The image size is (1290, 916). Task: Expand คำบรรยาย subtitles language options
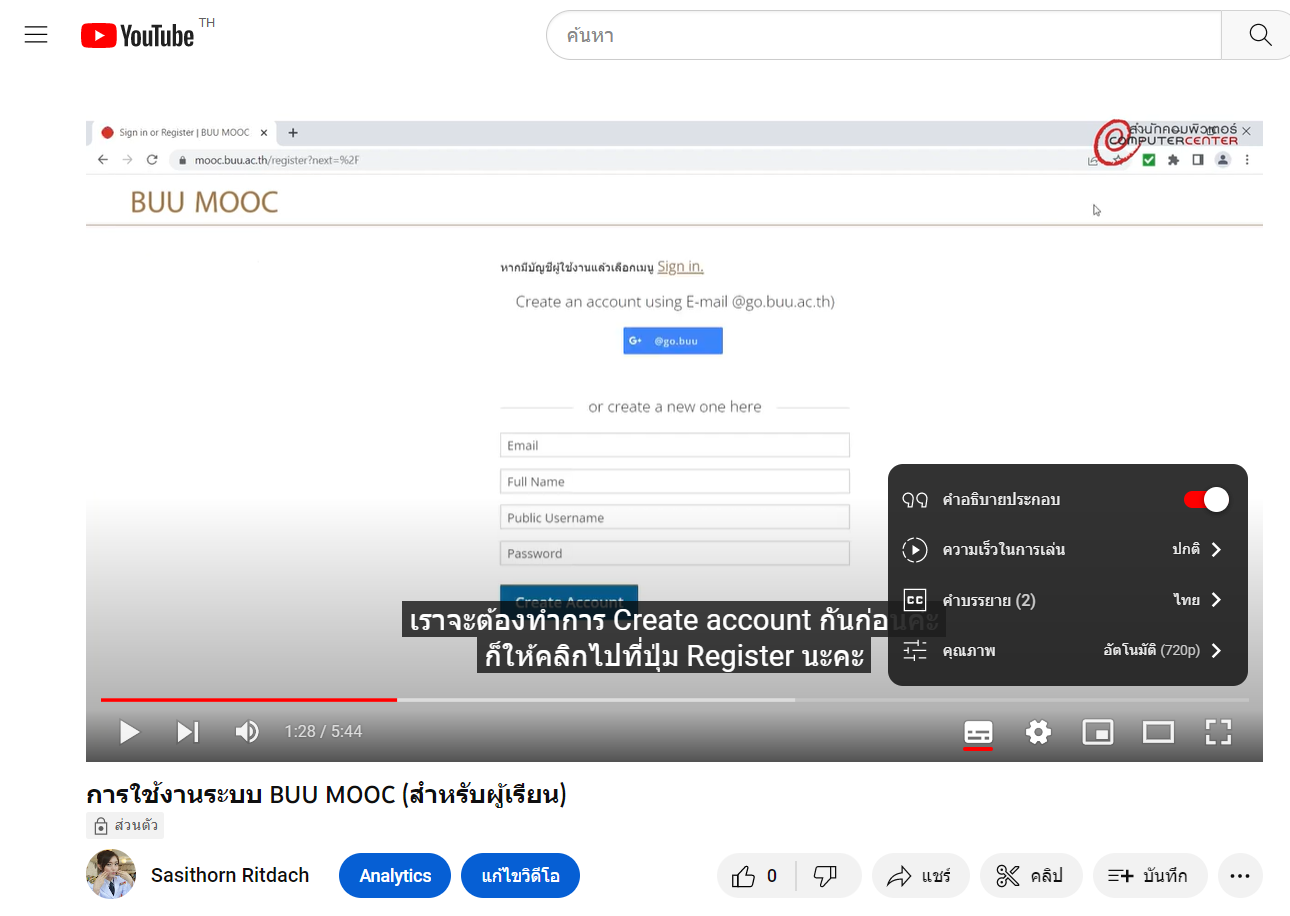[x=1067, y=600]
